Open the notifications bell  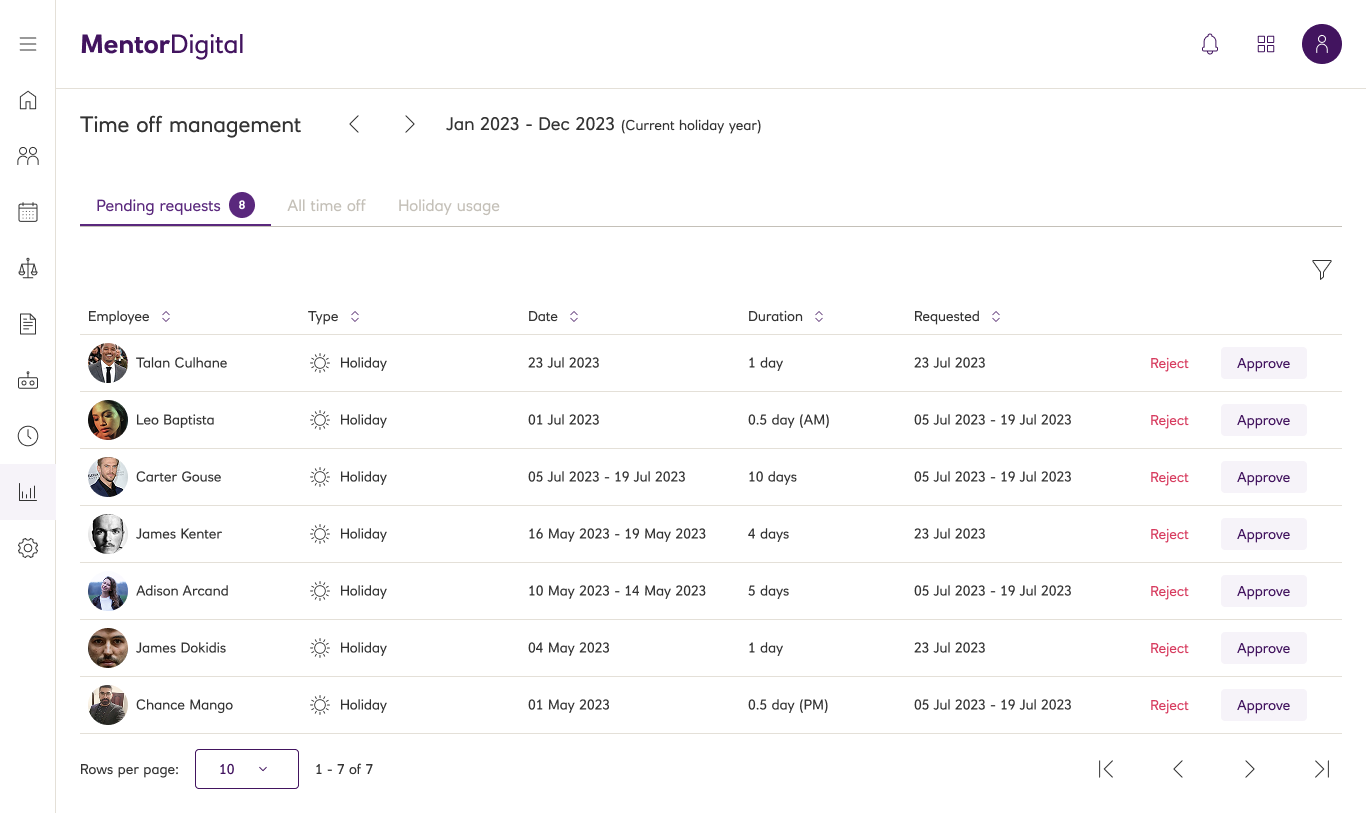(x=1210, y=44)
